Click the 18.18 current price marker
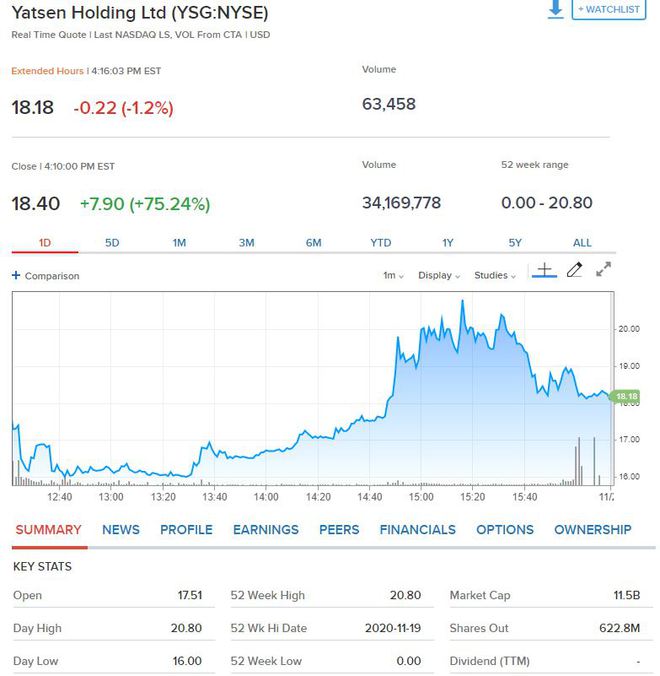Image resolution: width=660 pixels, height=676 pixels. pyautogui.click(x=626, y=397)
